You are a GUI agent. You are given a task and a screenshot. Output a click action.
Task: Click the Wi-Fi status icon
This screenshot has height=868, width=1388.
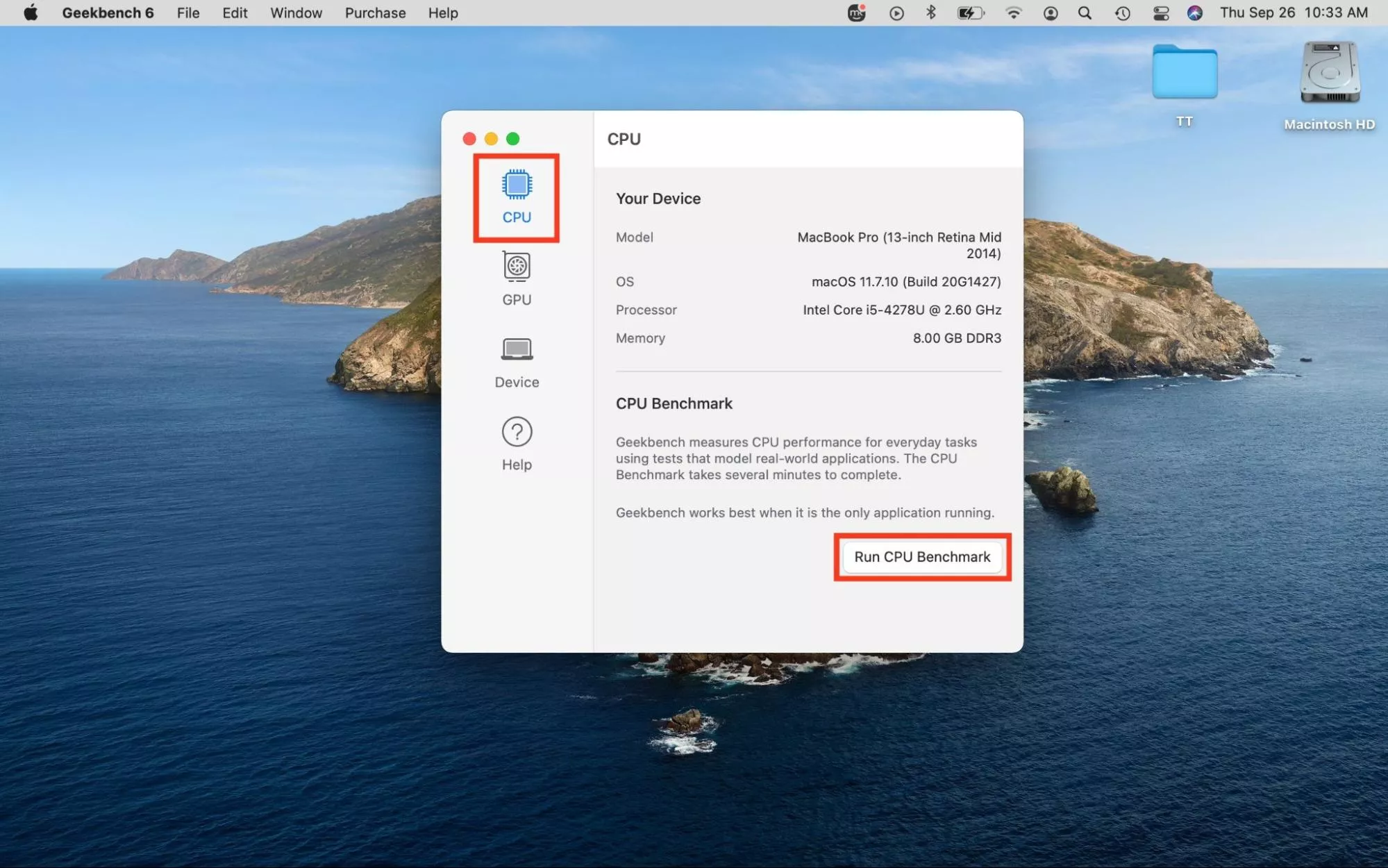pos(1013,13)
